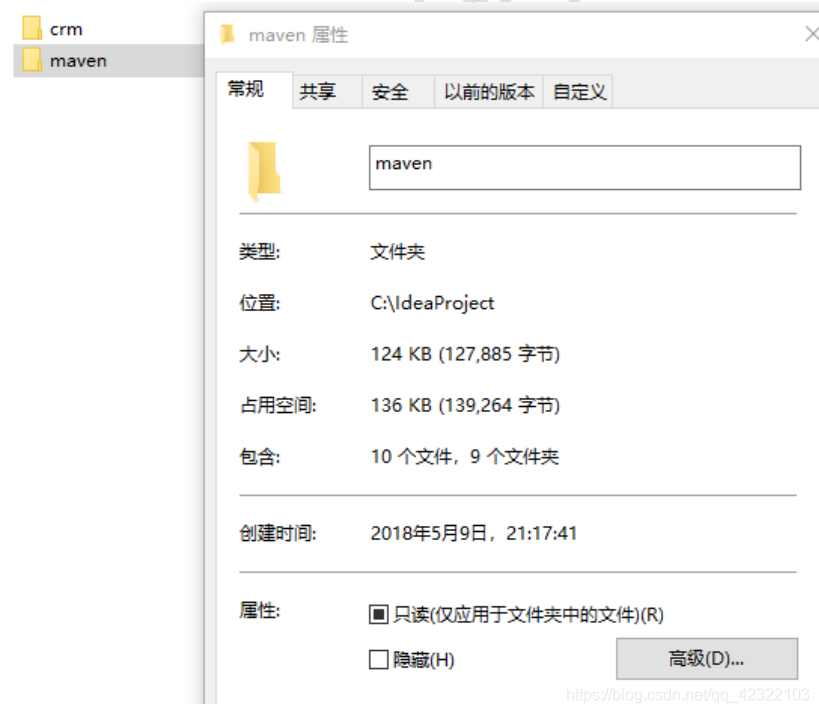Click the size value 124 KB (127,885 字节)
Screen dimensions: 819x713
[x=465, y=354]
